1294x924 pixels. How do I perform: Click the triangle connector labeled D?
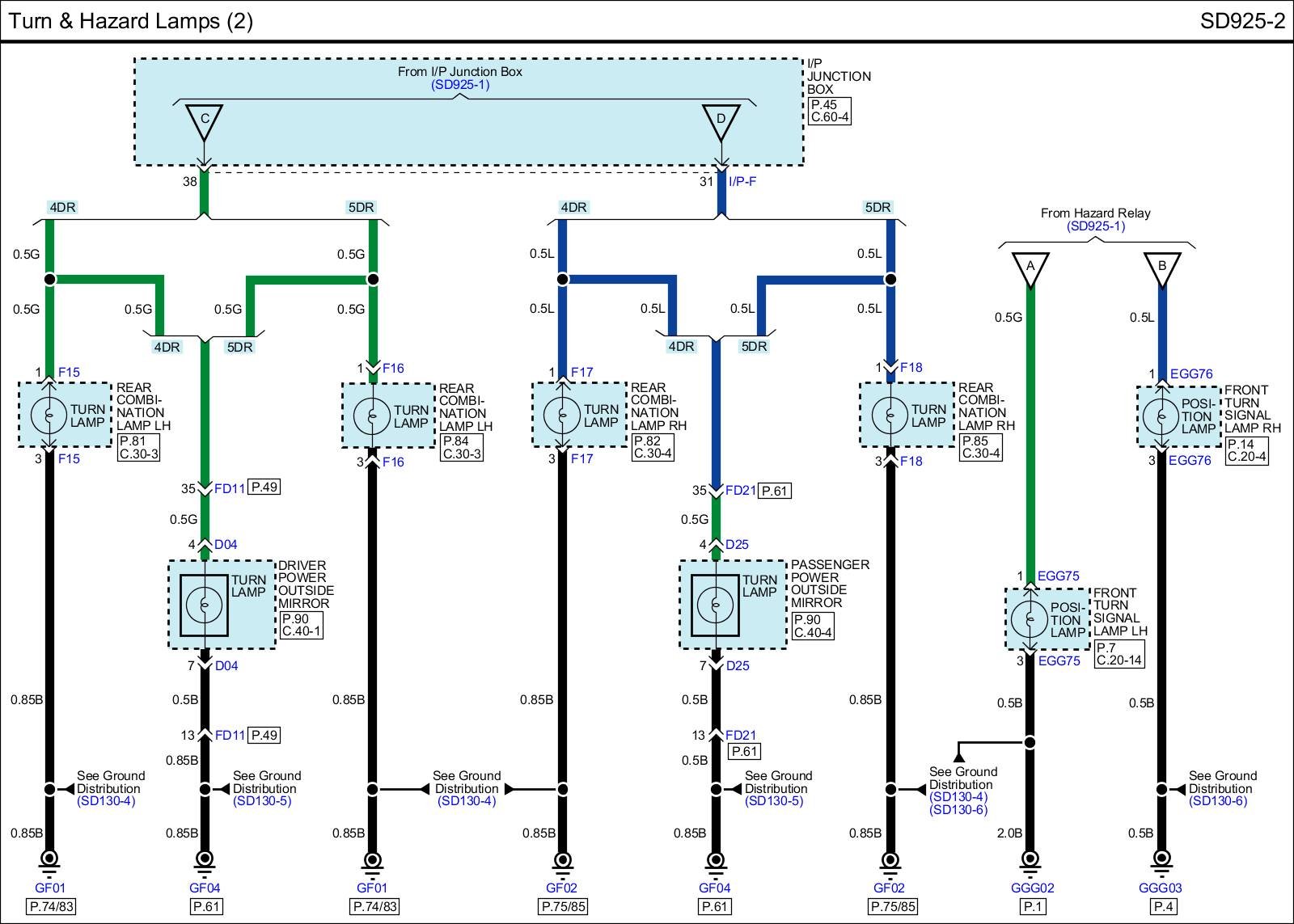point(721,121)
